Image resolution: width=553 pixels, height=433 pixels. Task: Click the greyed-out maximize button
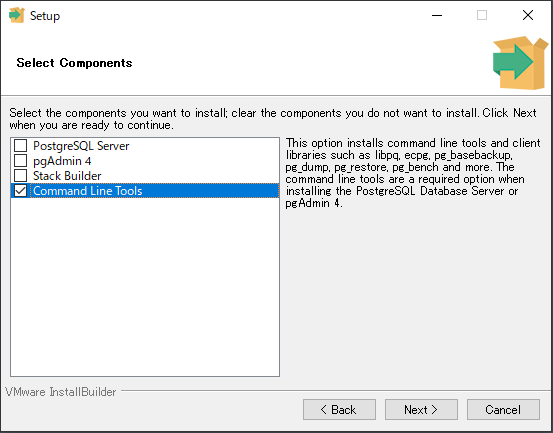point(482,15)
